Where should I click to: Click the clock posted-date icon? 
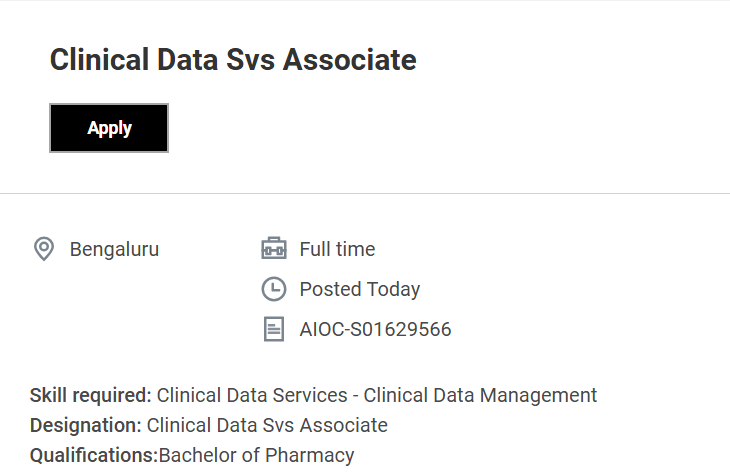coord(273,289)
